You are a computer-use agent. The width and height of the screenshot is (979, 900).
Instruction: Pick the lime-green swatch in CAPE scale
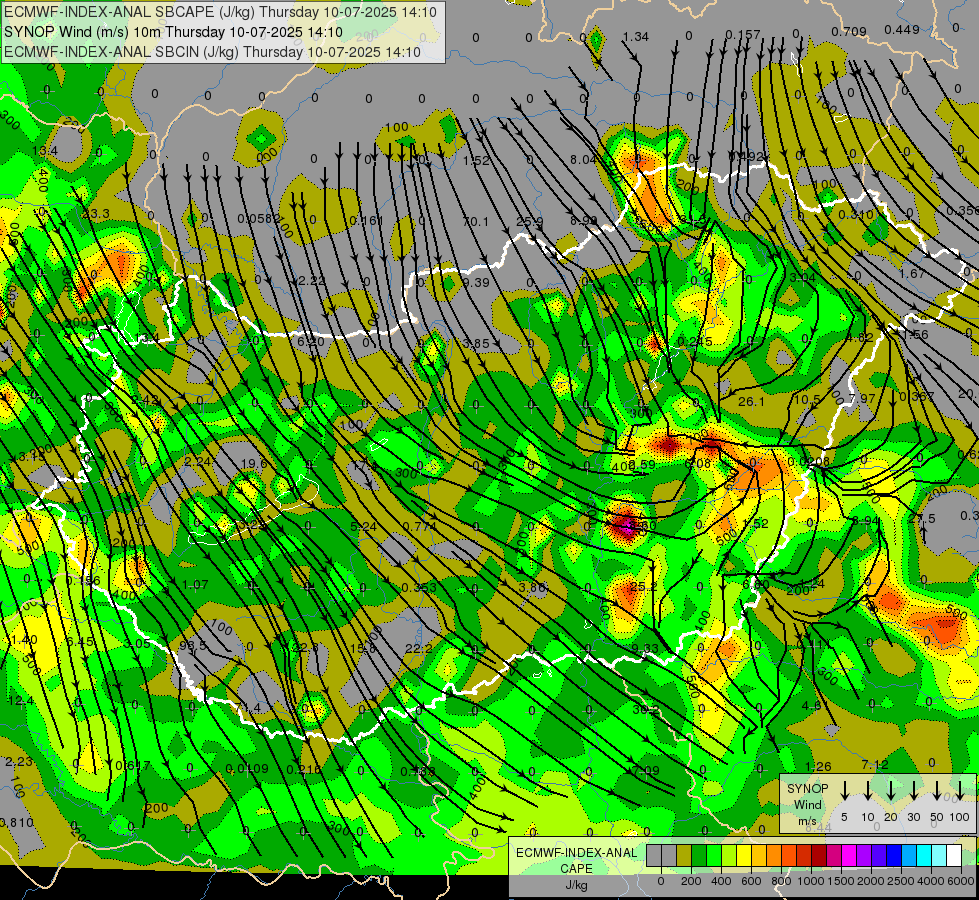tap(729, 856)
